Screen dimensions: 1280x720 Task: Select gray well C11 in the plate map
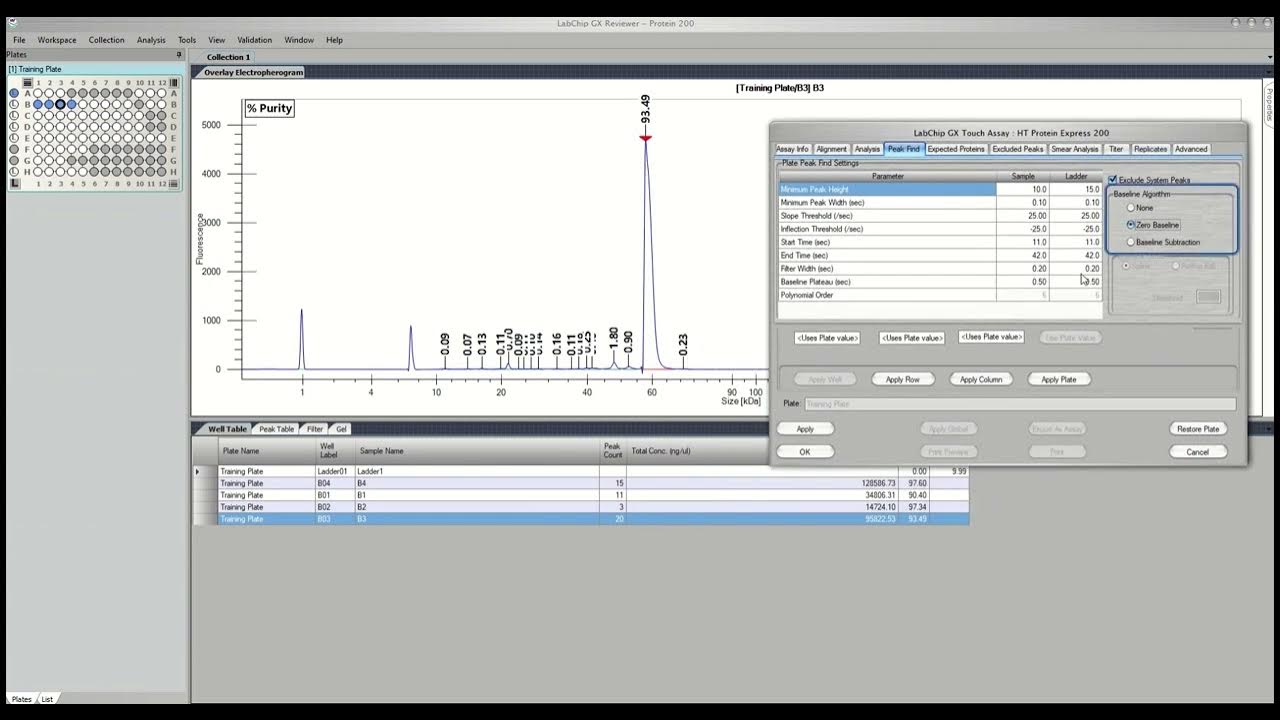coord(150,115)
